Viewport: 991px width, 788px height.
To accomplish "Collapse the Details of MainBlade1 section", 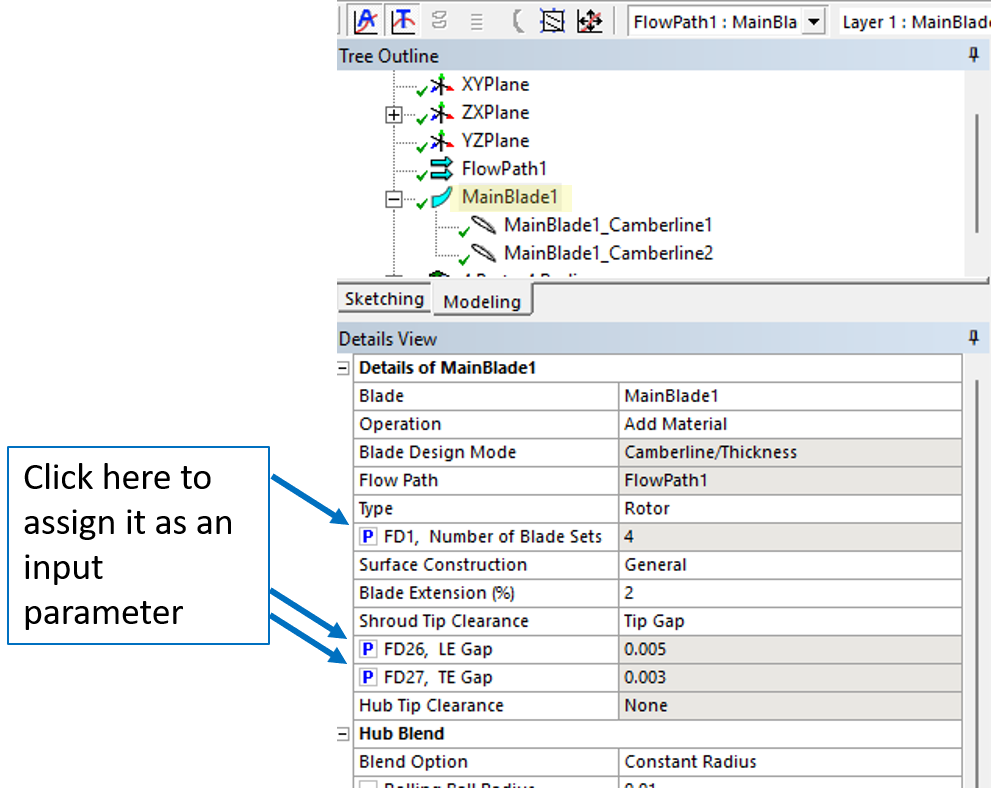I will click(x=343, y=368).
